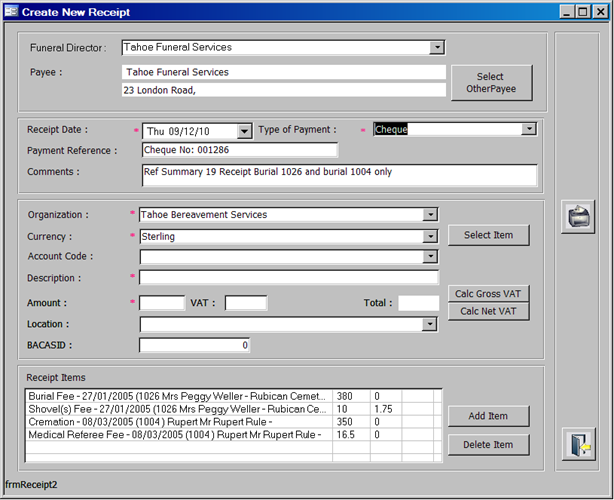Click inside the Comments text box

pos(339,175)
